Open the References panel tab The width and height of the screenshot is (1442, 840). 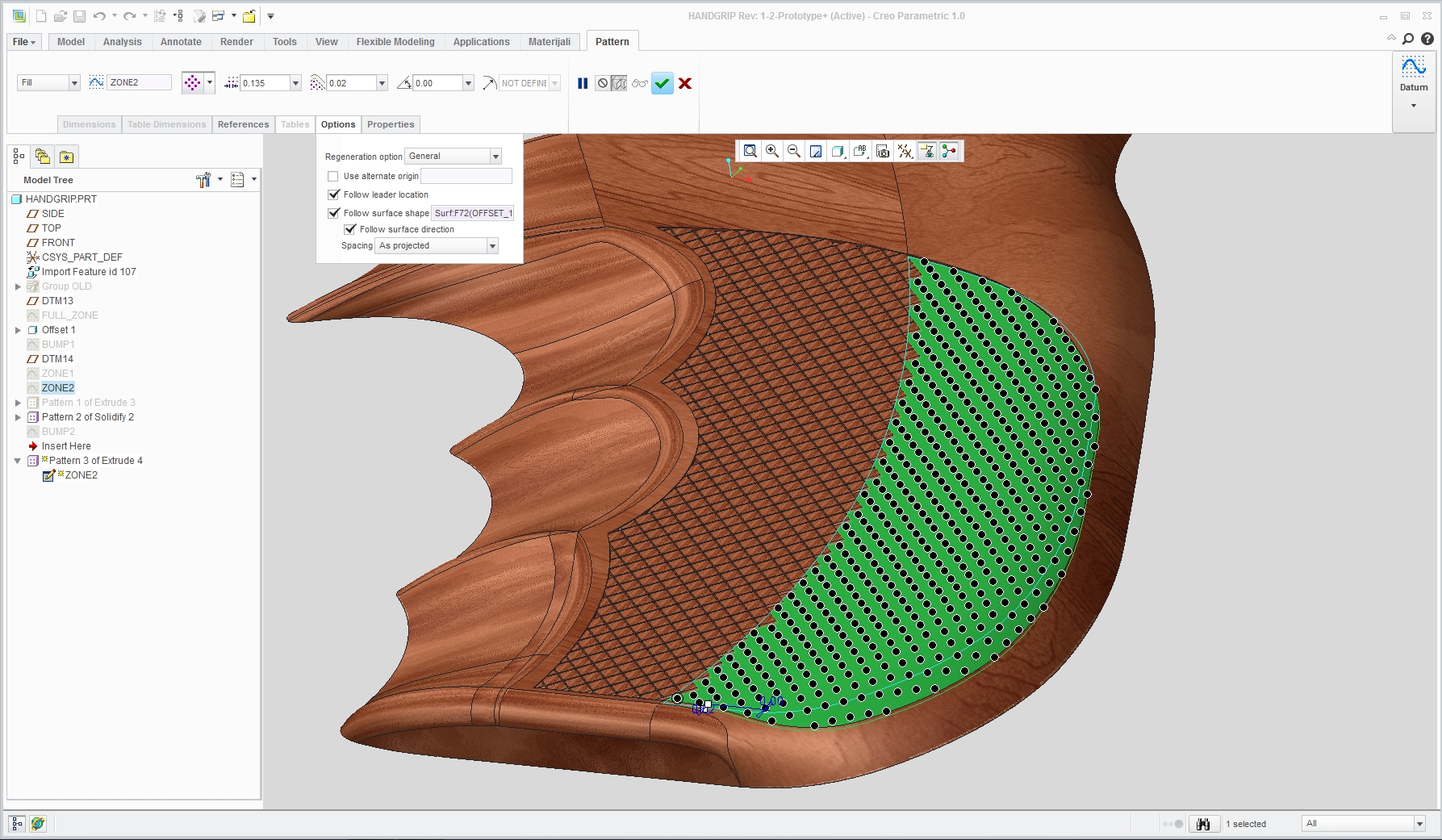[243, 124]
